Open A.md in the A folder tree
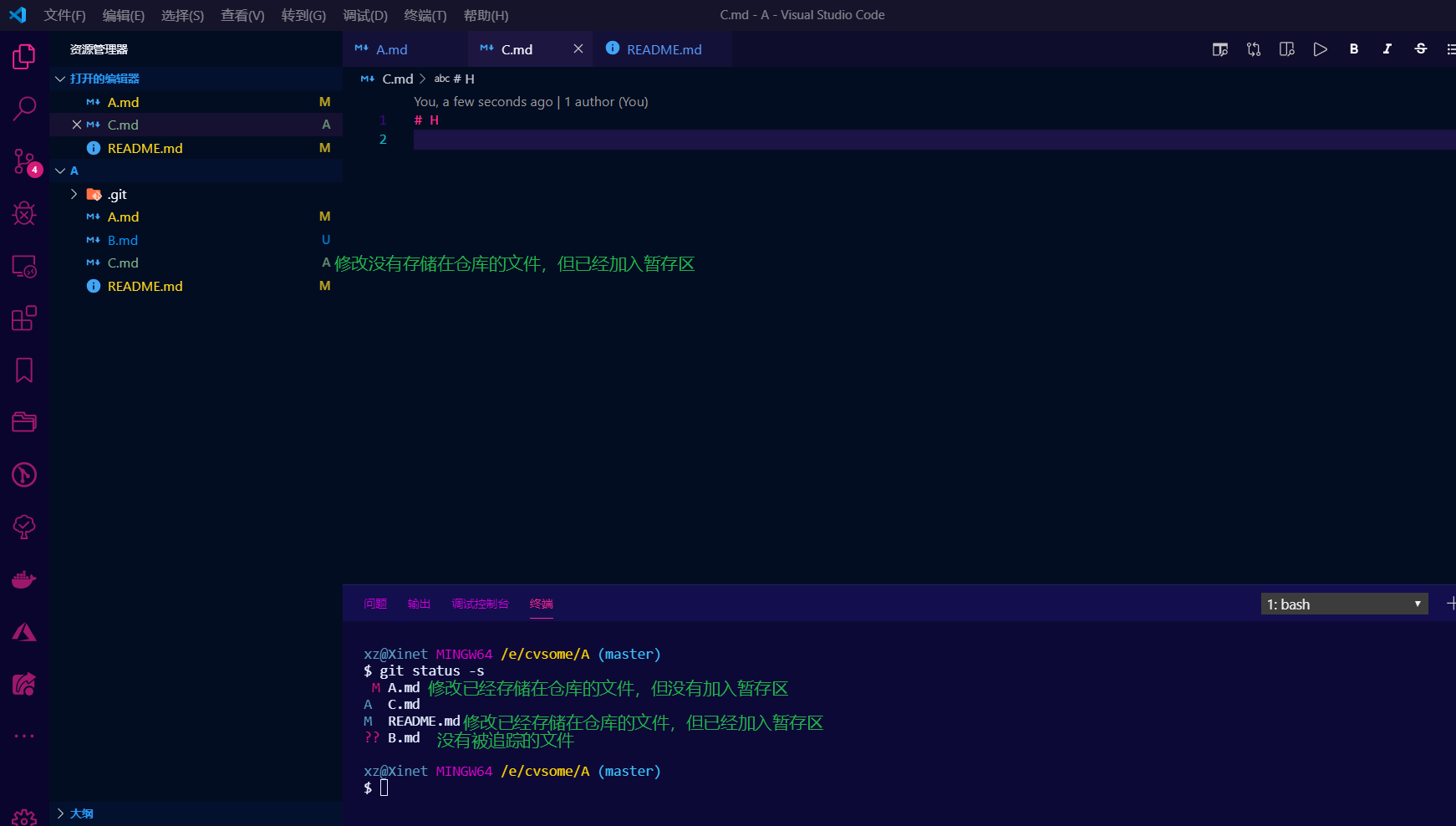The height and width of the screenshot is (826, 1456). pyautogui.click(x=196, y=217)
